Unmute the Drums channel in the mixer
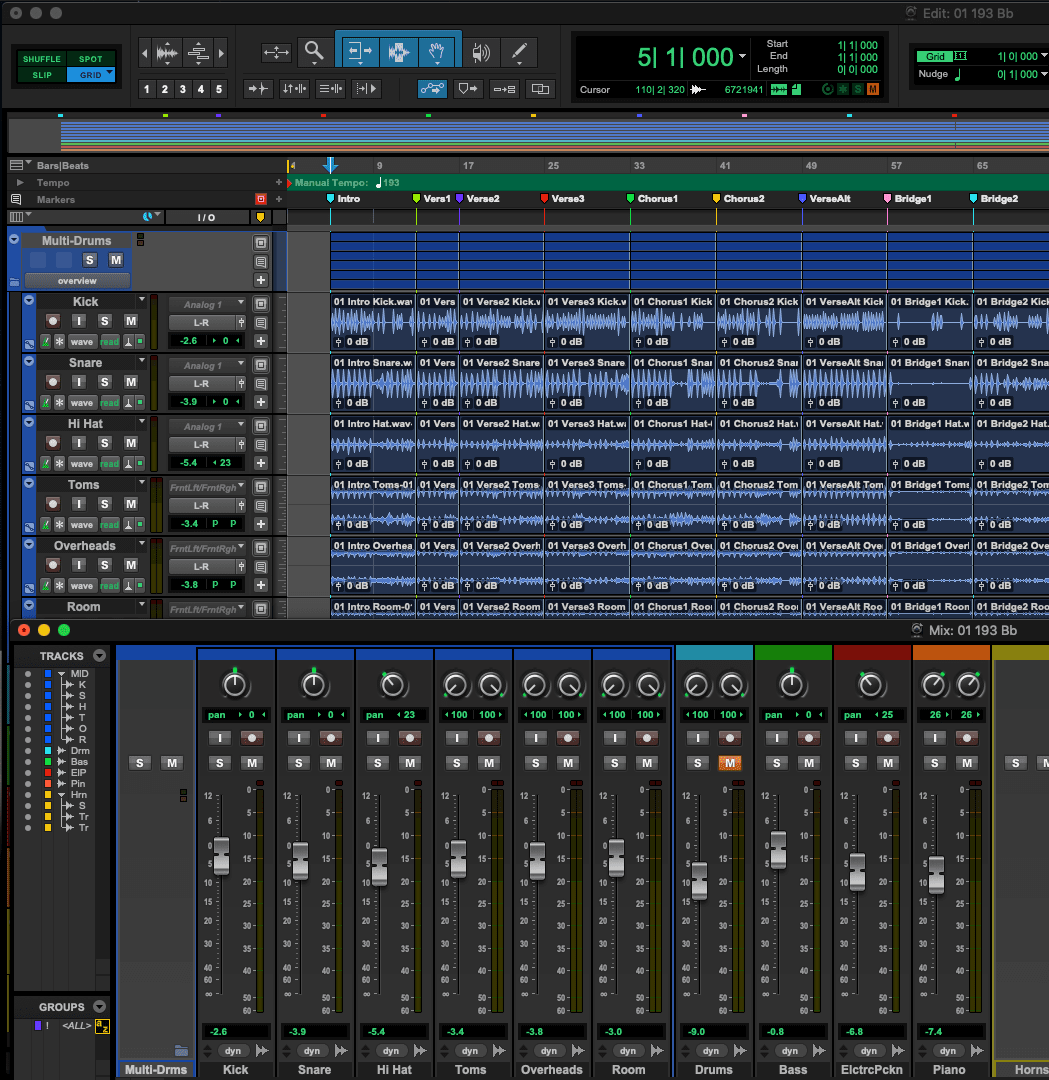Screen dimensions: 1049x1080 (x=729, y=763)
